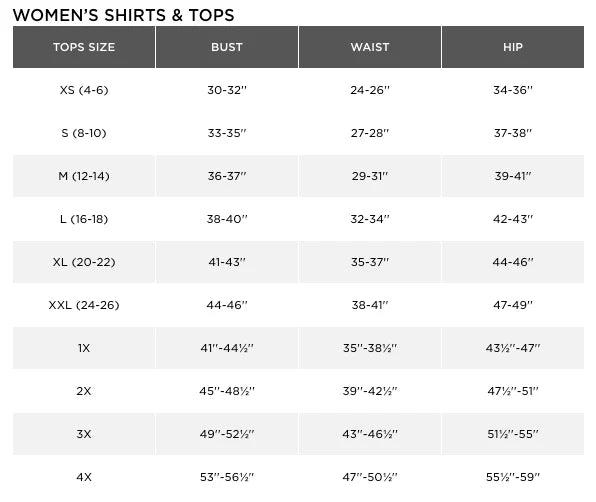
Task: Click the 44-46" hip measurement
Action: [x=513, y=262]
